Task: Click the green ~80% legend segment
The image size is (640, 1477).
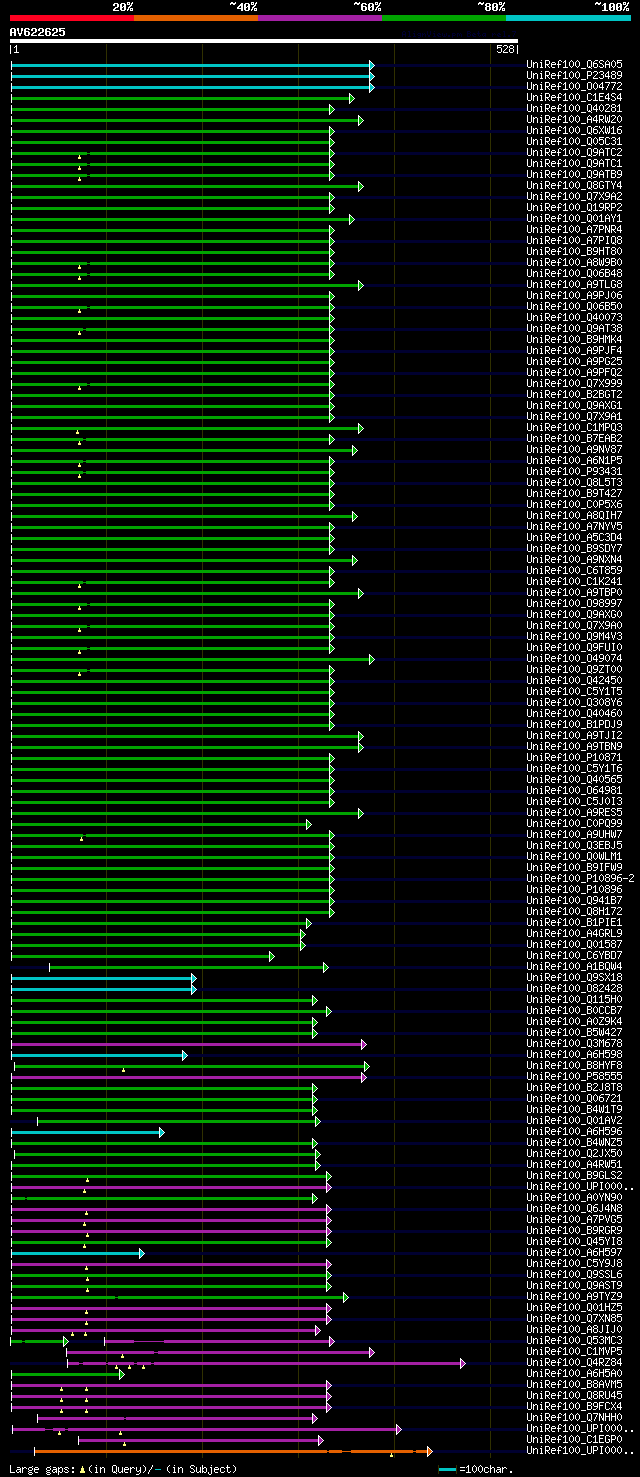Action: (x=443, y=18)
